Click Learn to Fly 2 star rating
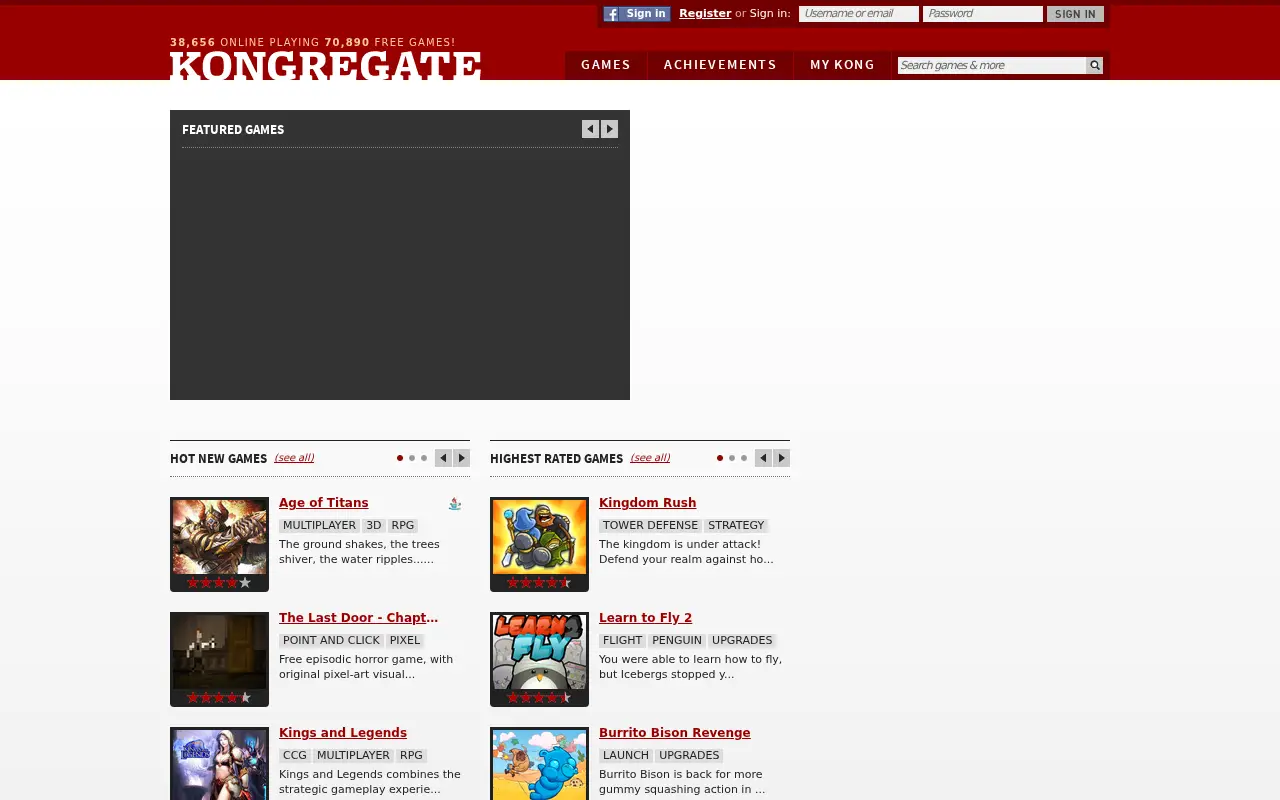This screenshot has height=800, width=1280. pos(539,697)
